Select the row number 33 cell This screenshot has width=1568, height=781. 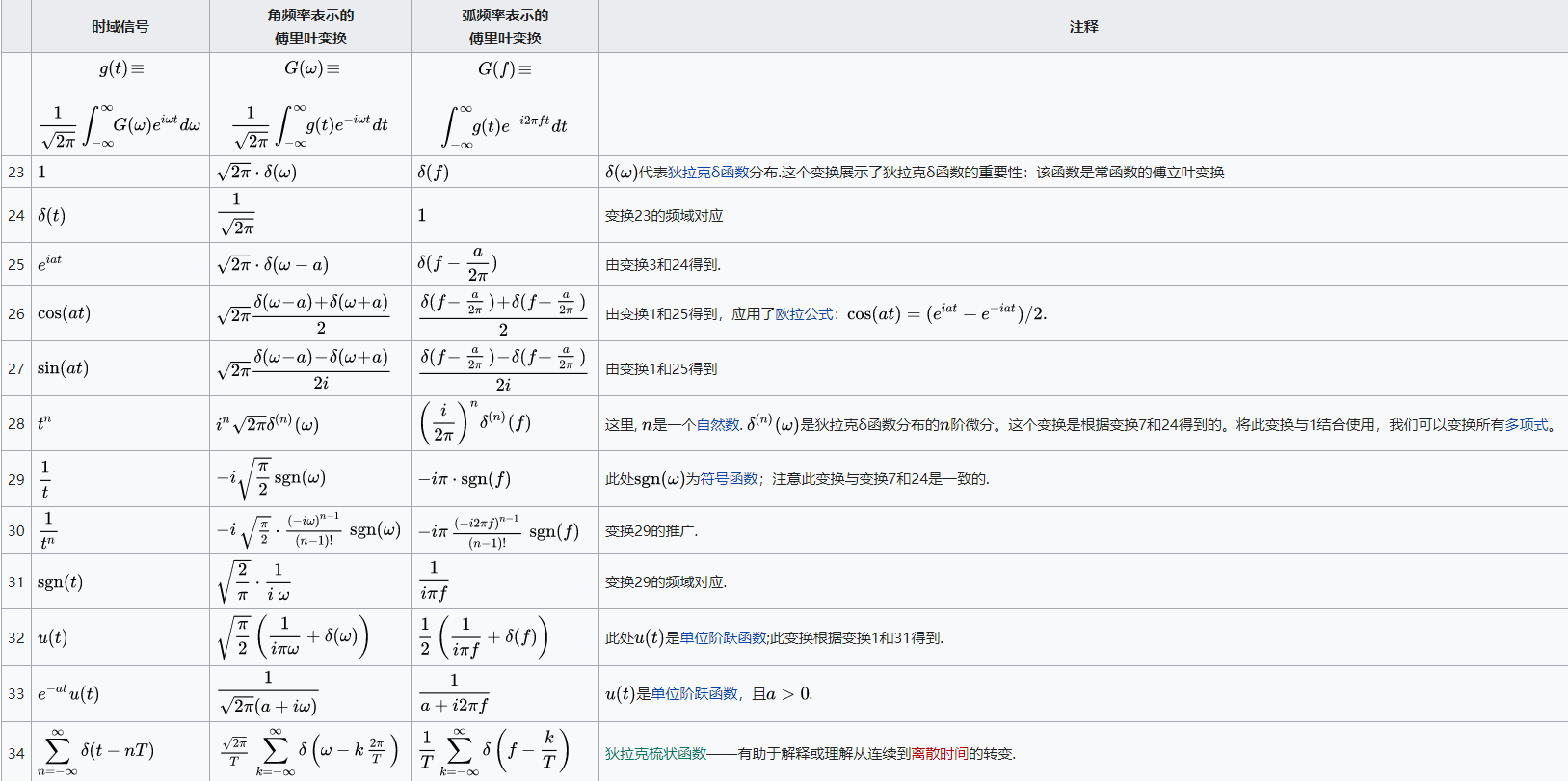point(16,693)
